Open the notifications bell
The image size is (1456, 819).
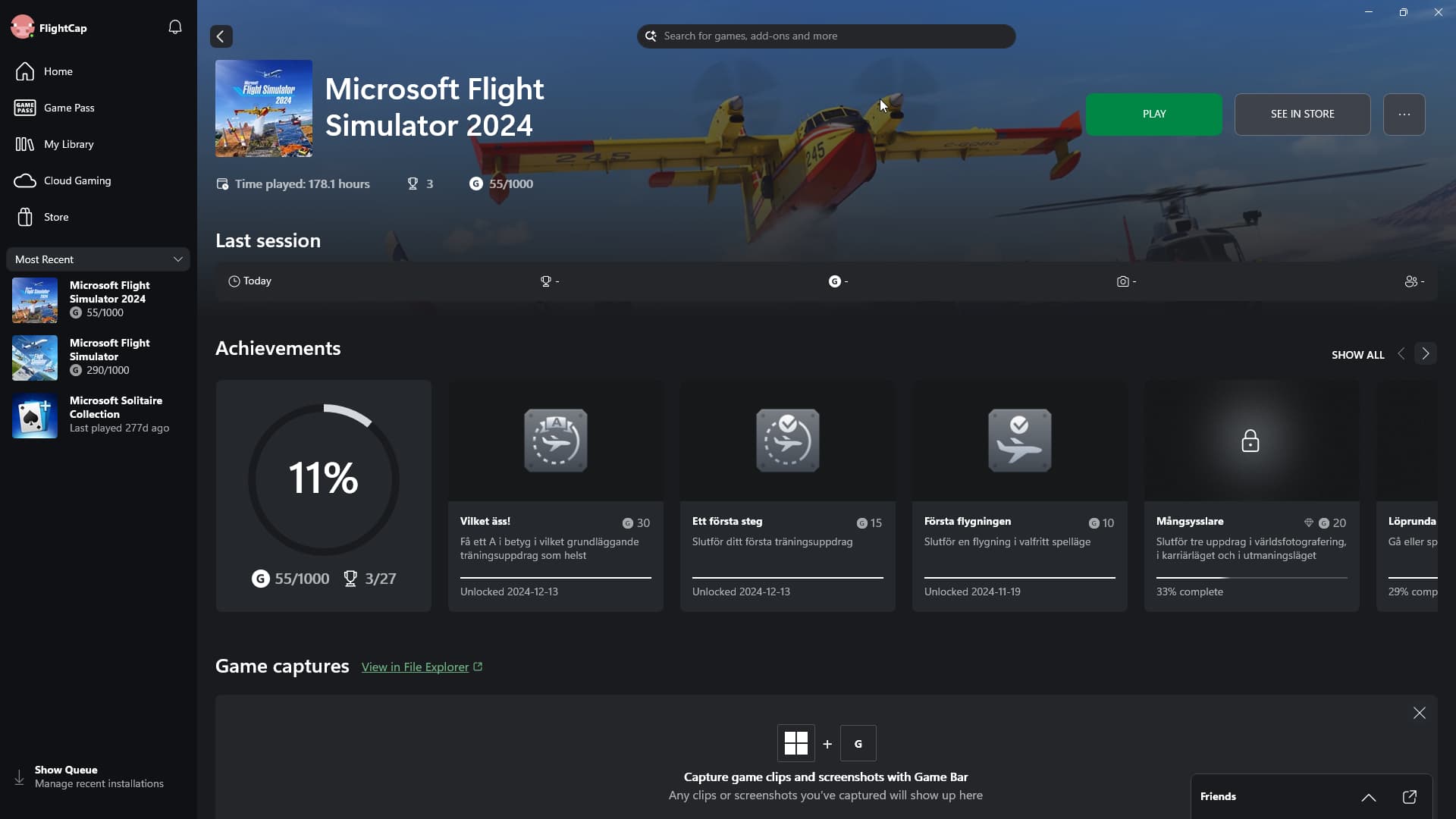(175, 27)
